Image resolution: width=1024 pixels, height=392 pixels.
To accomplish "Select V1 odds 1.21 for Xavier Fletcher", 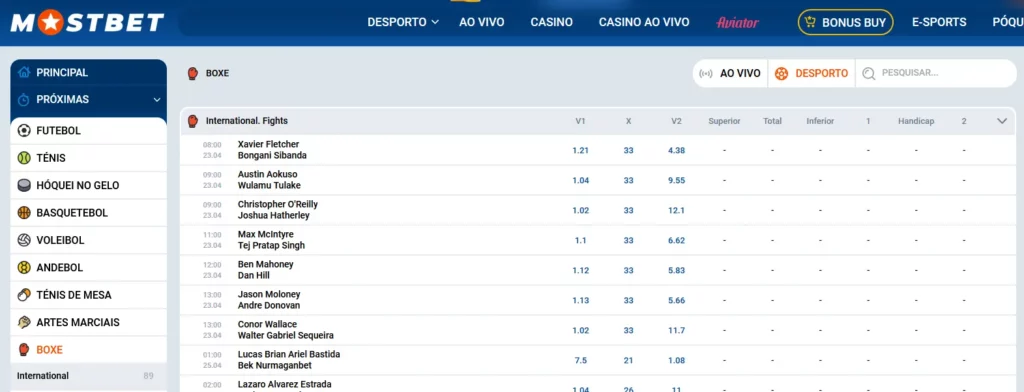I will [x=581, y=150].
